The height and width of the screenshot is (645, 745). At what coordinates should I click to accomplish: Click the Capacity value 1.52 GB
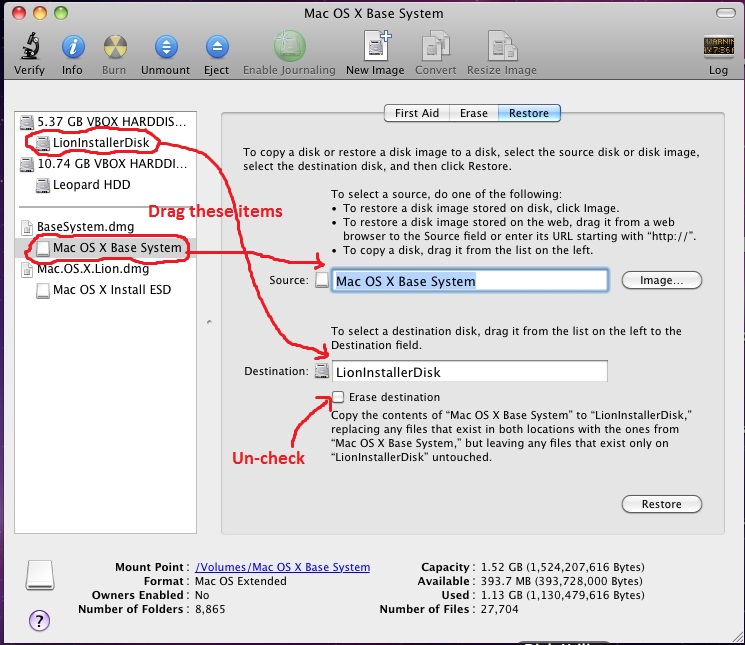[x=563, y=567]
